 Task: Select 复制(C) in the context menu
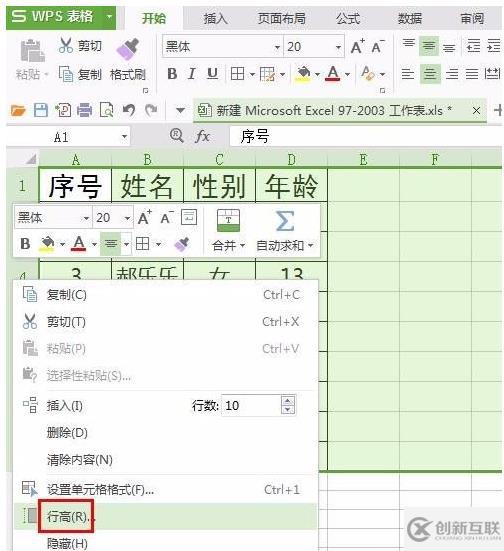(x=166, y=294)
